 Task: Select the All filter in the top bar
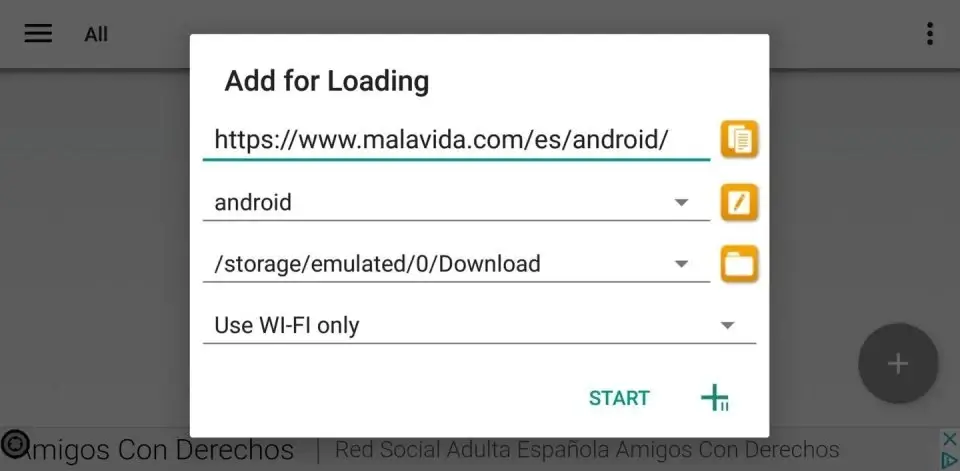(96, 34)
